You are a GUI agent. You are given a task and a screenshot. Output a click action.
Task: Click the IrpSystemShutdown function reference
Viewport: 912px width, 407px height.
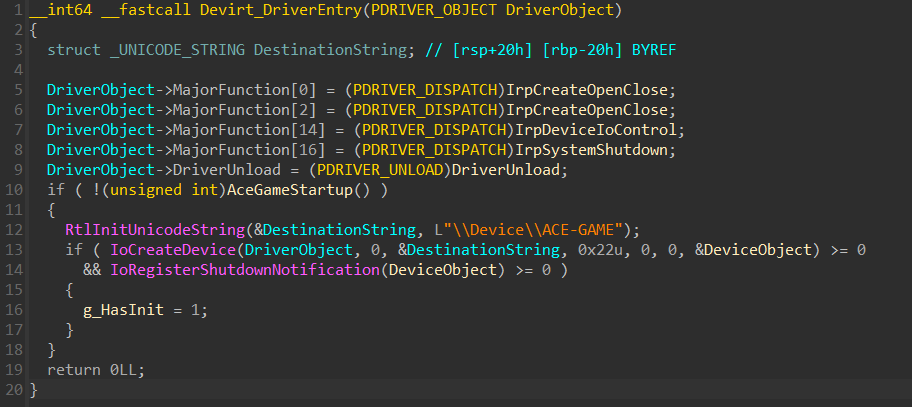tap(592, 150)
